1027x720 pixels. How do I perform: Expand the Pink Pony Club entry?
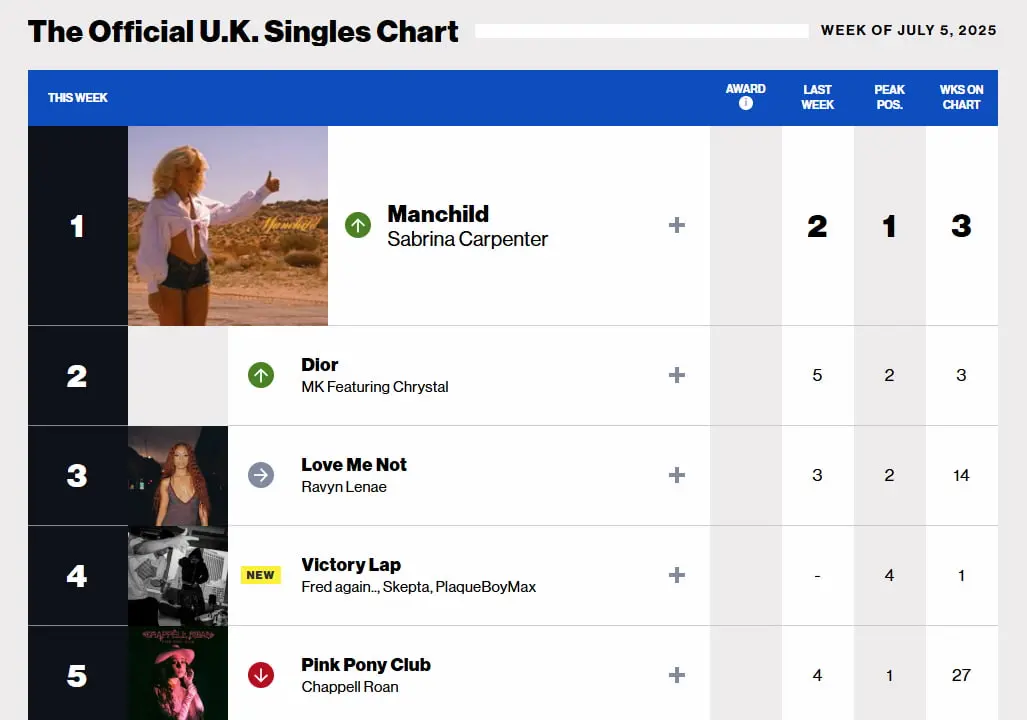[x=677, y=675]
